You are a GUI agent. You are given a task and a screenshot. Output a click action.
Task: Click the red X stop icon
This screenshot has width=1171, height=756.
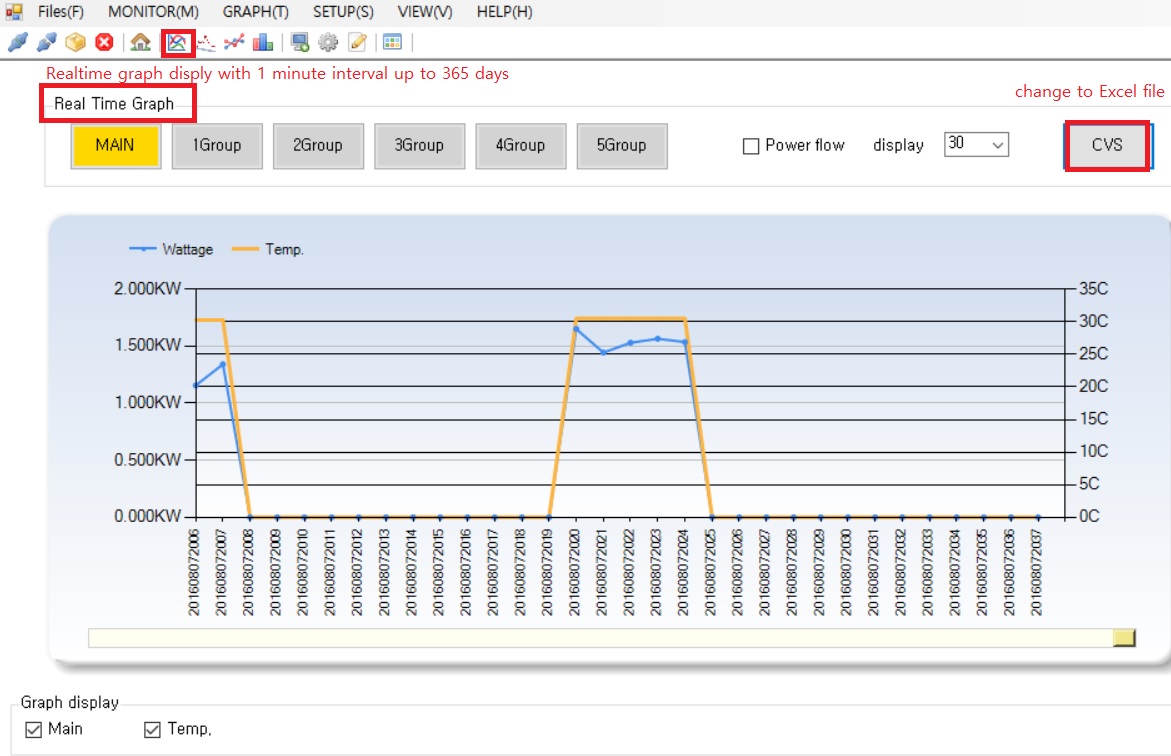[x=105, y=43]
